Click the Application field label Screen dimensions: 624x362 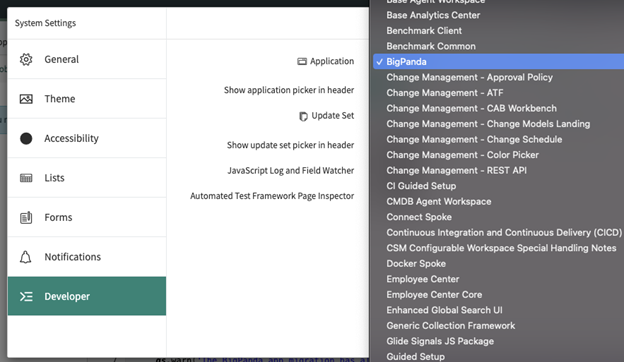[x=332, y=61]
